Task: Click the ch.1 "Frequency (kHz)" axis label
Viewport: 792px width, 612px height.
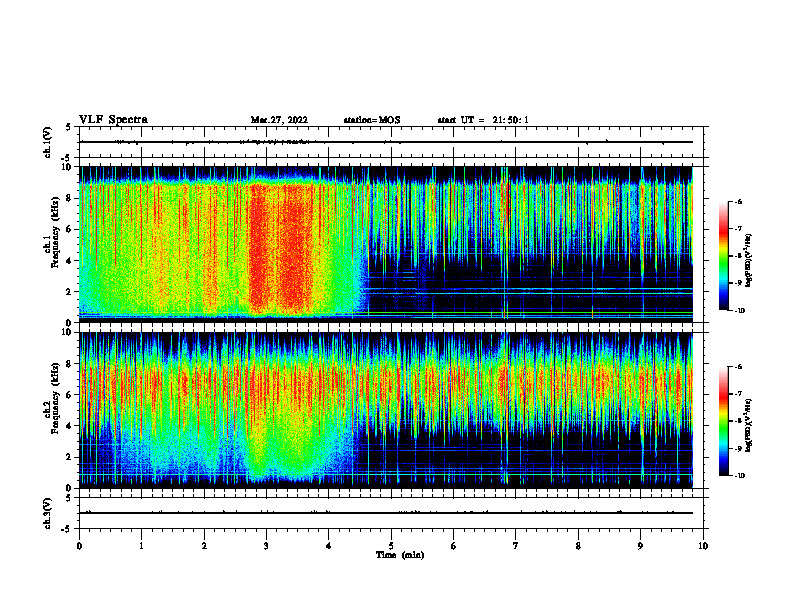Action: pos(56,232)
